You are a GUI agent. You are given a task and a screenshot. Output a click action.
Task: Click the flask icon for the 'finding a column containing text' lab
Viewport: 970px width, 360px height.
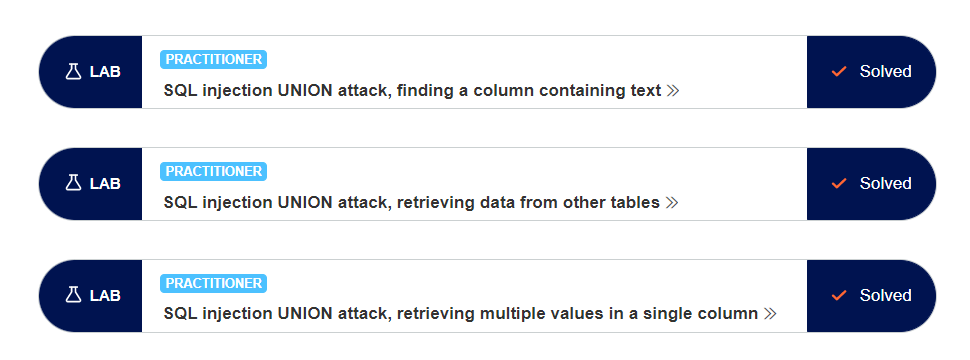pos(74,72)
